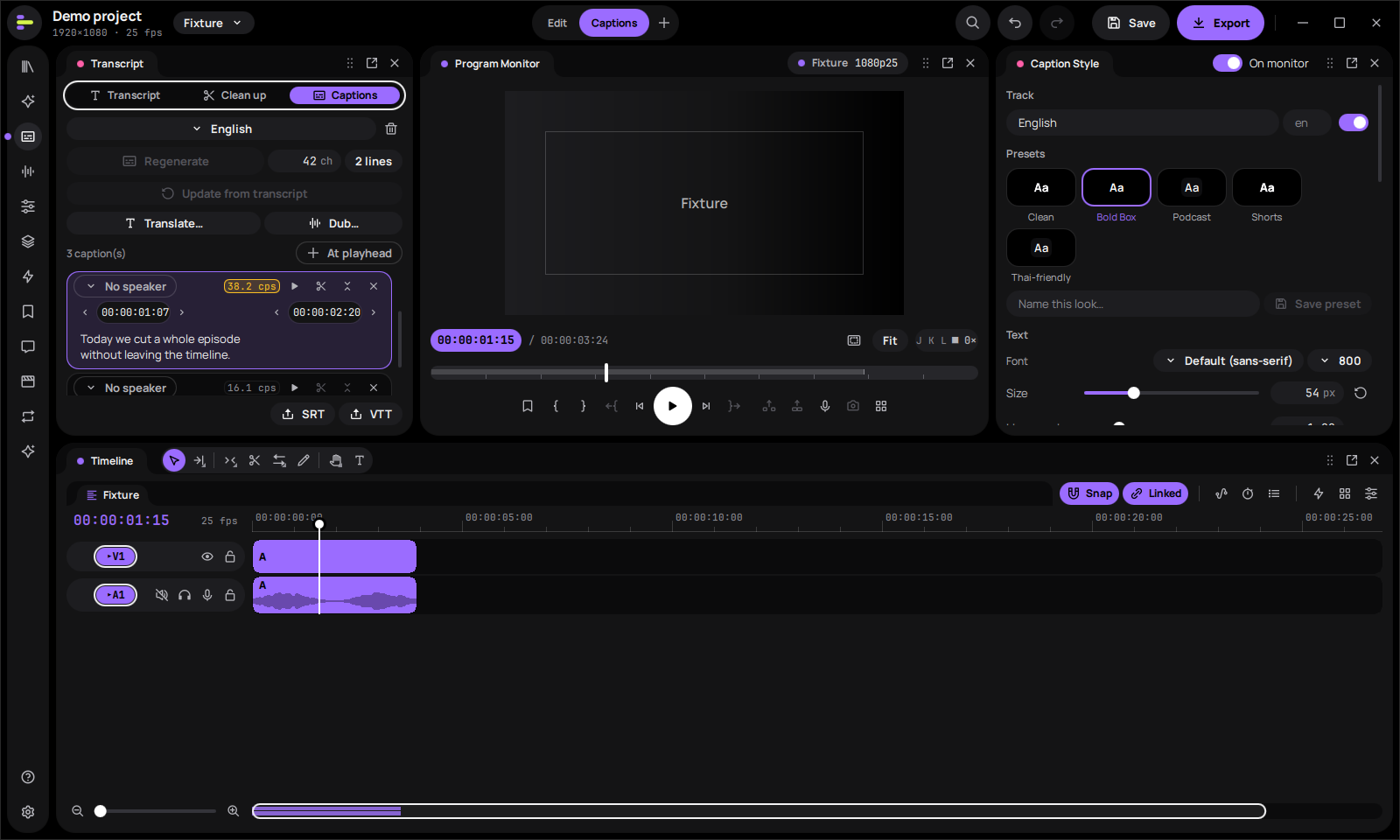Image resolution: width=1400 pixels, height=840 pixels.
Task: Select the pen tool in timeline toolbar
Action: point(304,460)
